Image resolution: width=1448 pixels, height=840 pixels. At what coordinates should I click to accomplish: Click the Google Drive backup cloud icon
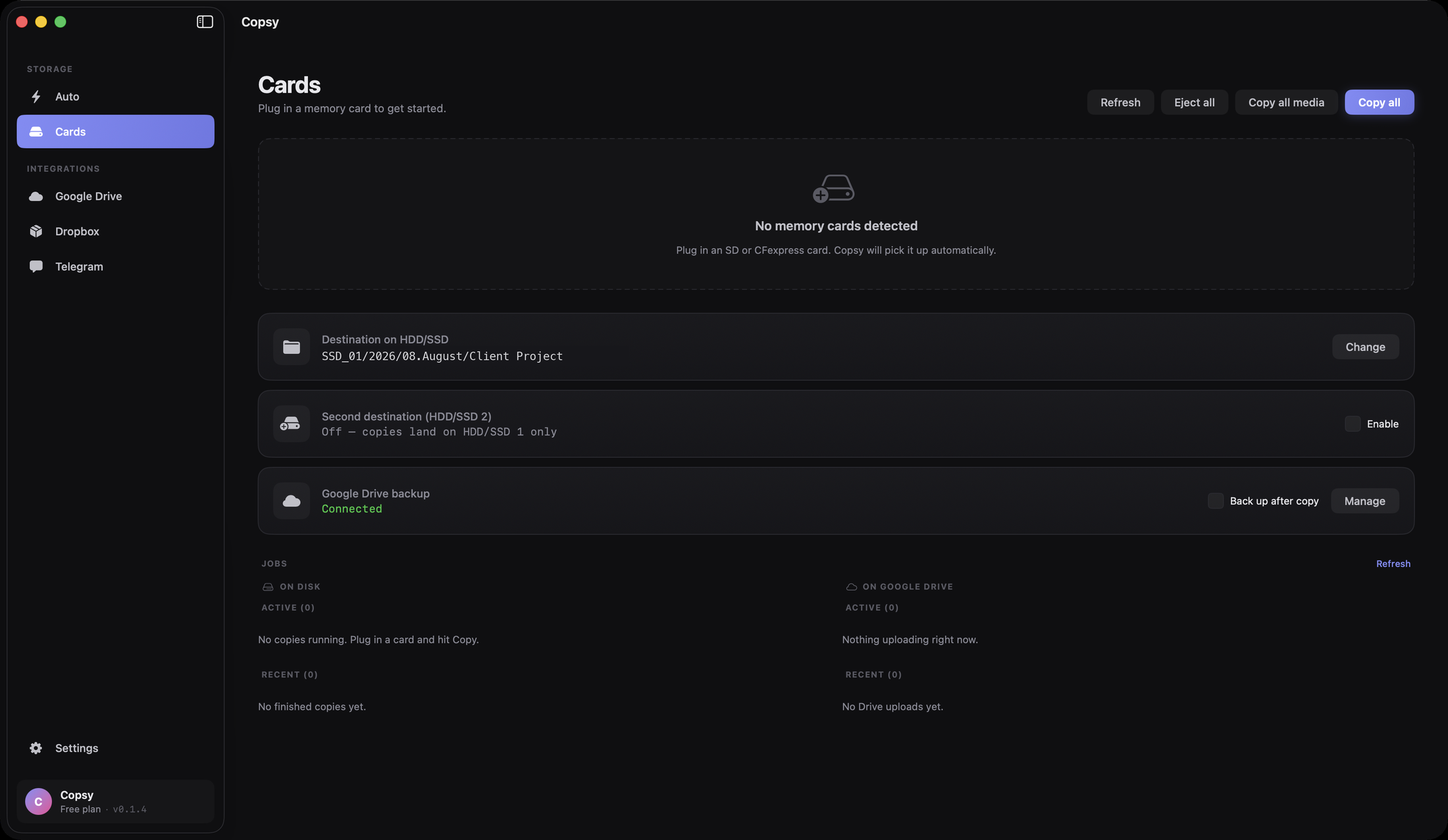click(292, 501)
